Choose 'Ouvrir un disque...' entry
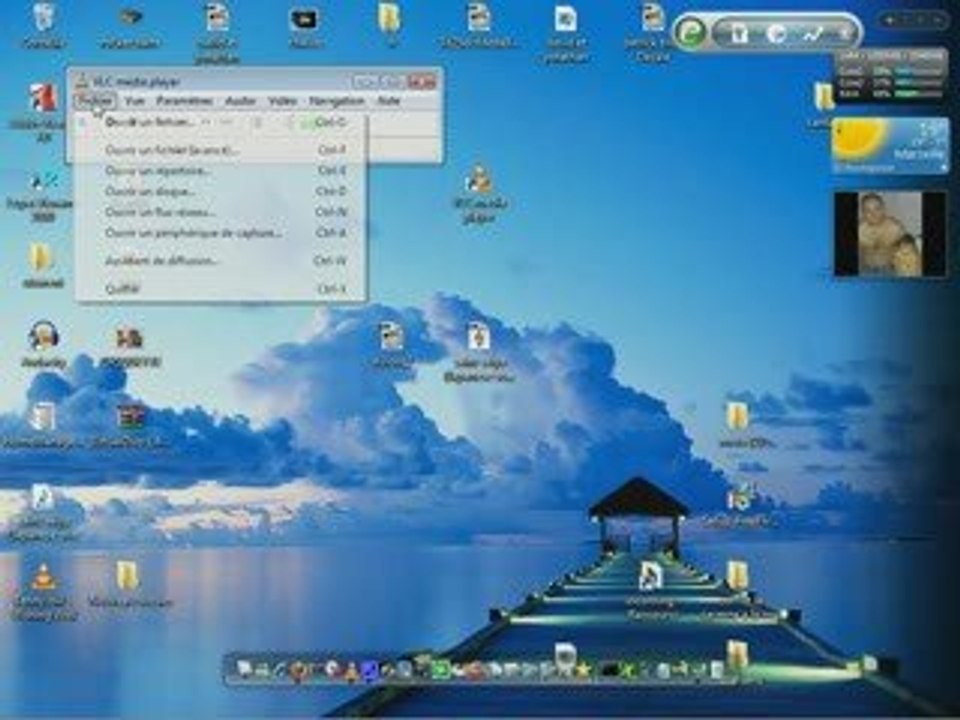Screen dimensions: 960x720 [x=220, y=192]
